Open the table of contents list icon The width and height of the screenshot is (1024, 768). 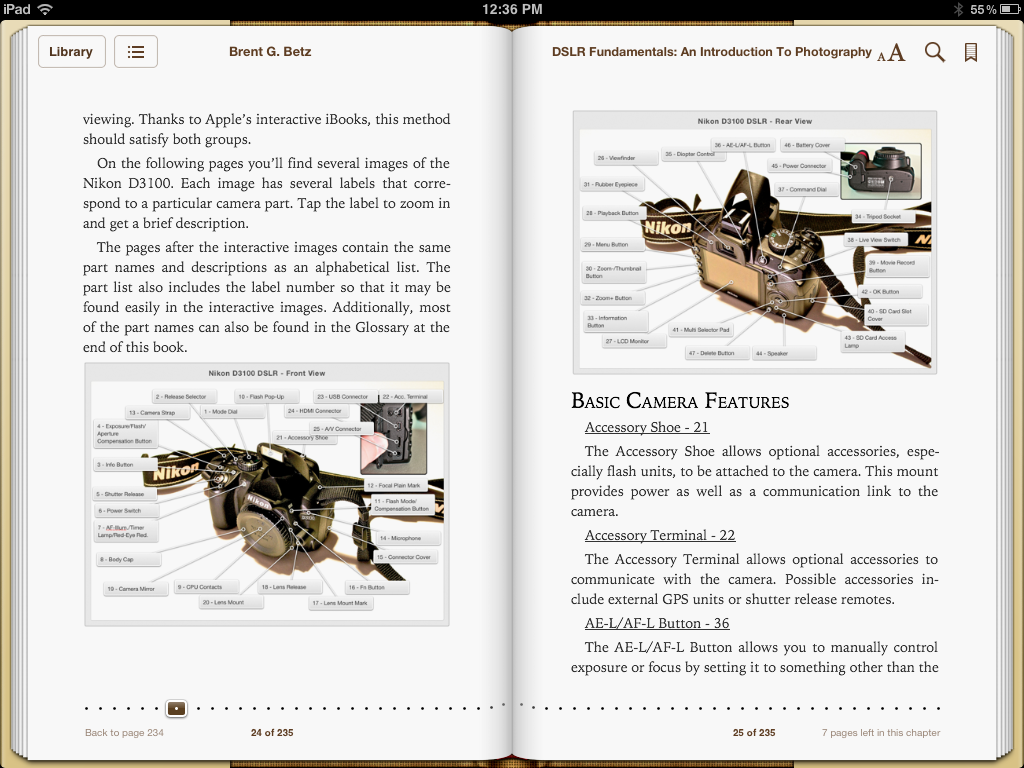136,52
